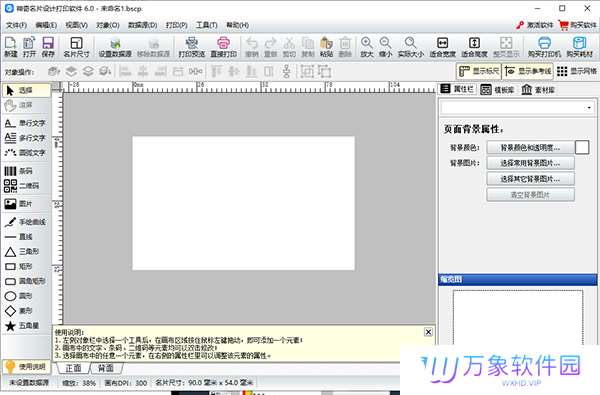Click the 保存 (Save) toolbar icon
The width and height of the screenshot is (600, 395).
48,47
